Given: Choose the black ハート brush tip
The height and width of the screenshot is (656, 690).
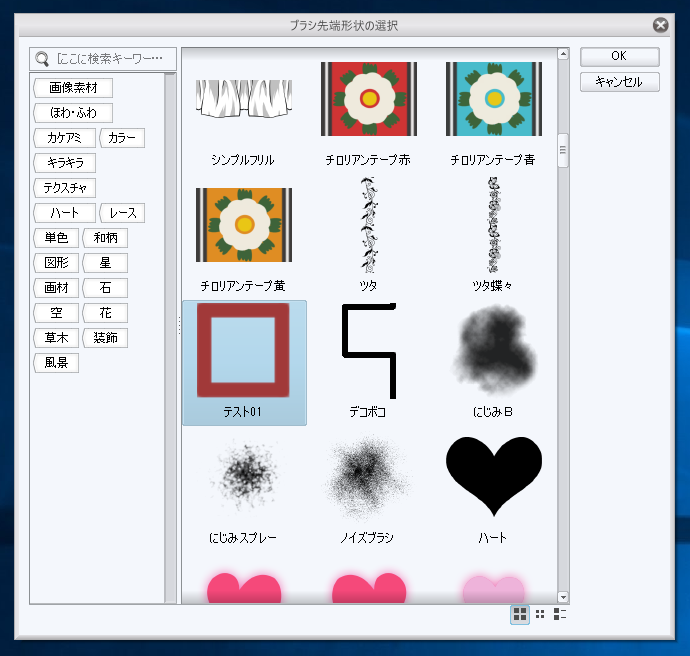Looking at the screenshot, I should click(494, 476).
